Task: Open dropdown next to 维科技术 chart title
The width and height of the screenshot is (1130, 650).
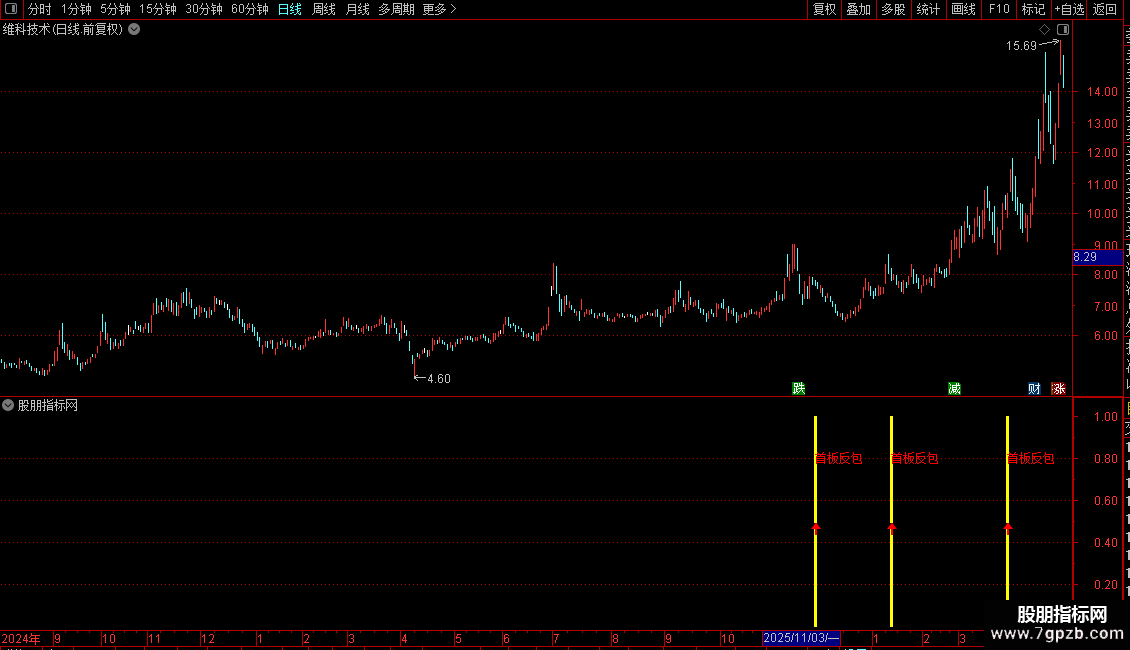Action: coord(134,30)
